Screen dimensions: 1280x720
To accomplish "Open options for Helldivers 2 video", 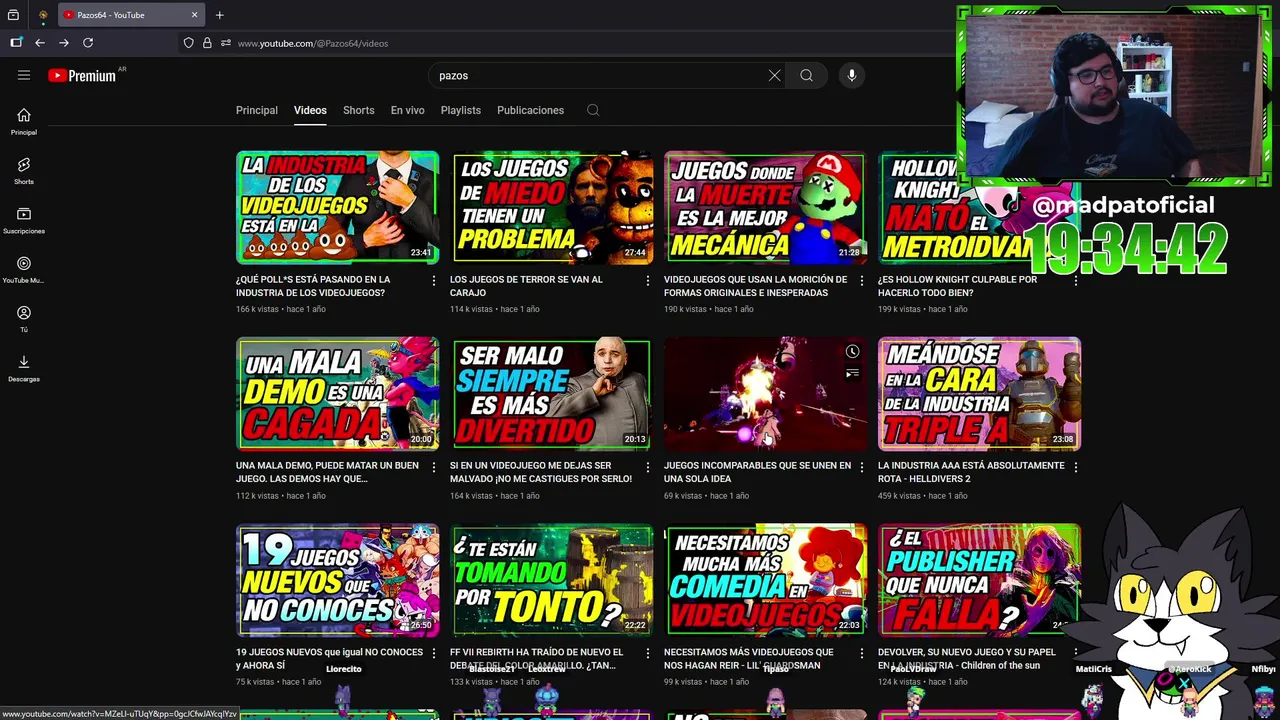I will 1075,467.
